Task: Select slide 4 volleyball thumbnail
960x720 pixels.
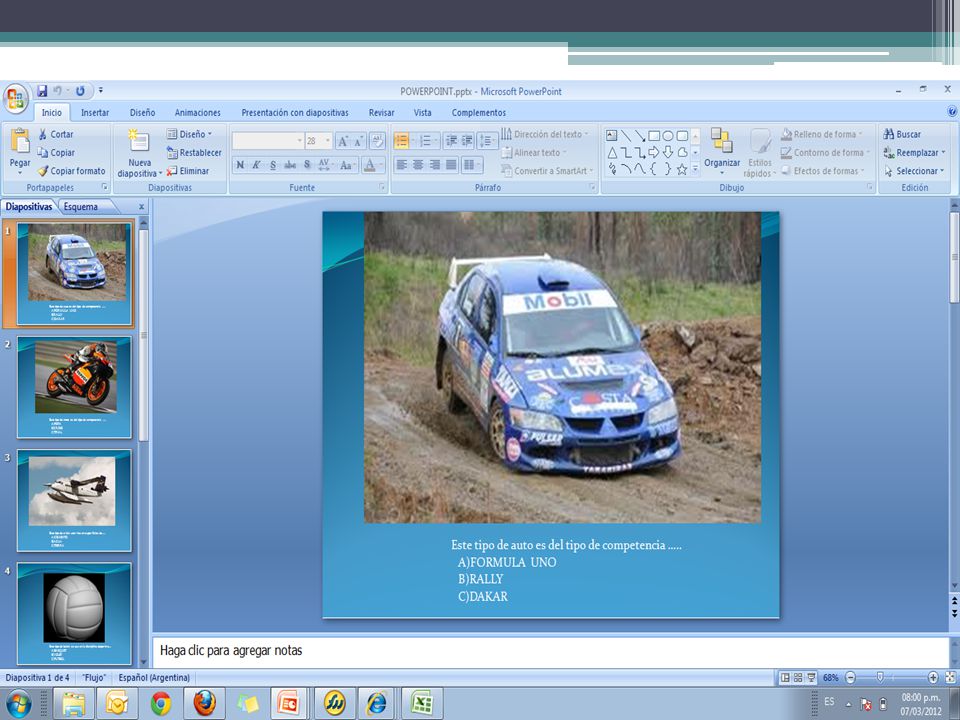Action: click(x=74, y=613)
